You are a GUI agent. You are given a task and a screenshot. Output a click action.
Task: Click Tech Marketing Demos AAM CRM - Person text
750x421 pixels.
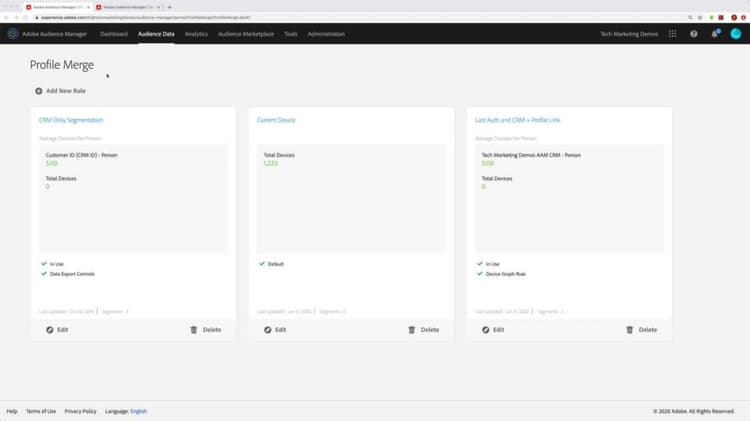click(531, 155)
